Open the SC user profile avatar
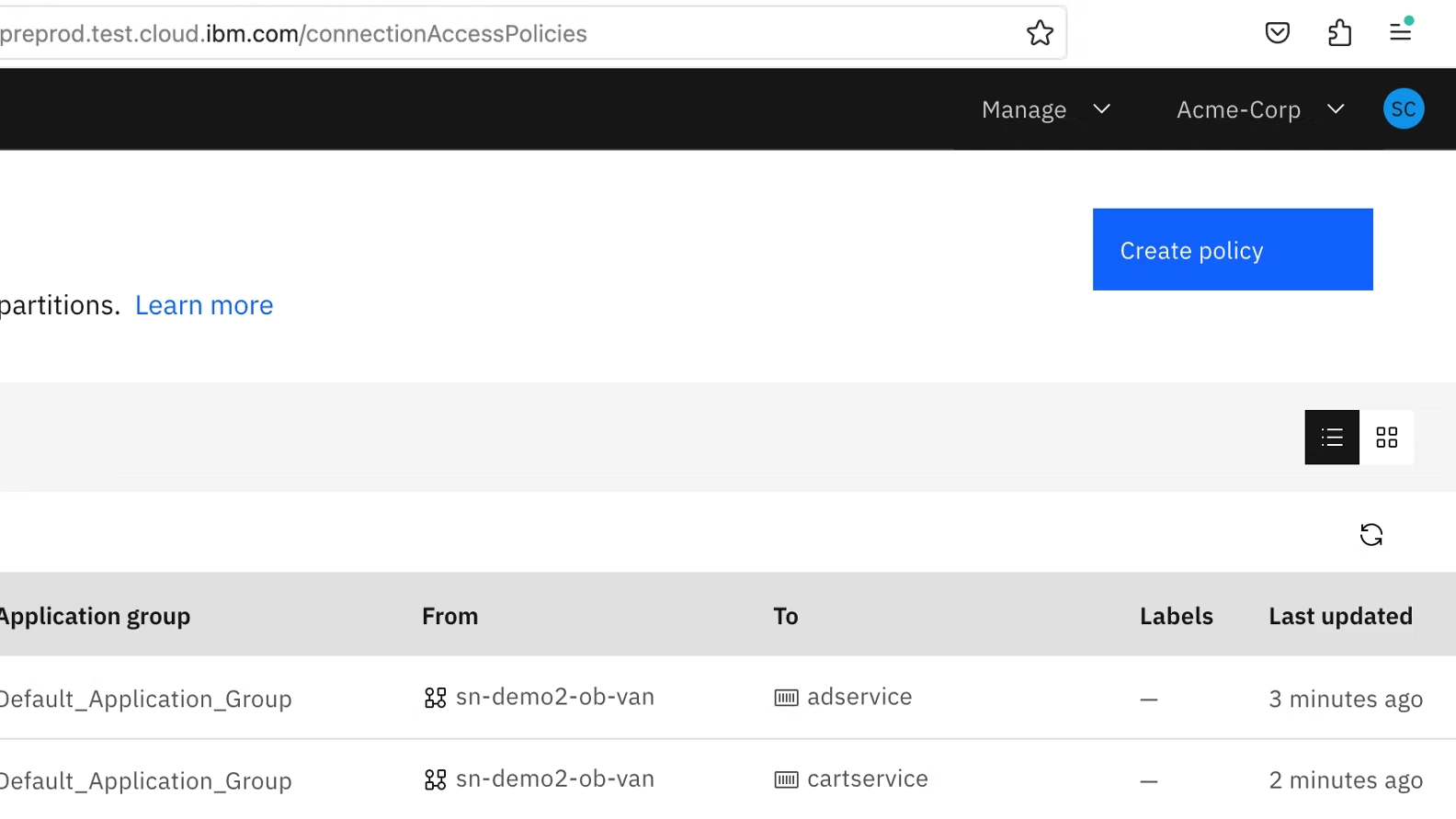The height and width of the screenshot is (819, 1456). [x=1403, y=109]
